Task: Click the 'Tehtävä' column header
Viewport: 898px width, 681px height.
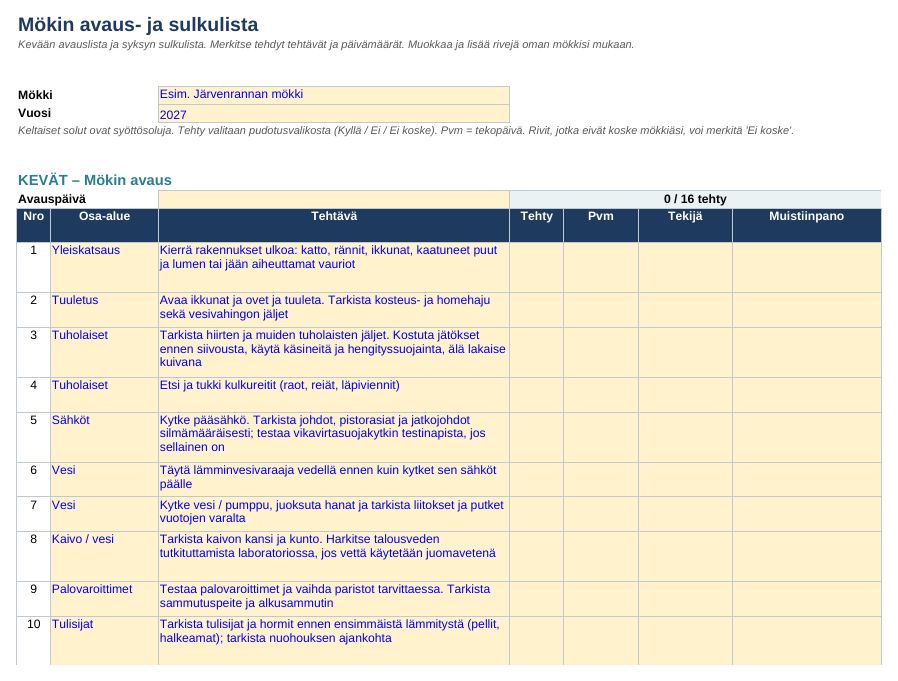Action: pyautogui.click(x=334, y=225)
